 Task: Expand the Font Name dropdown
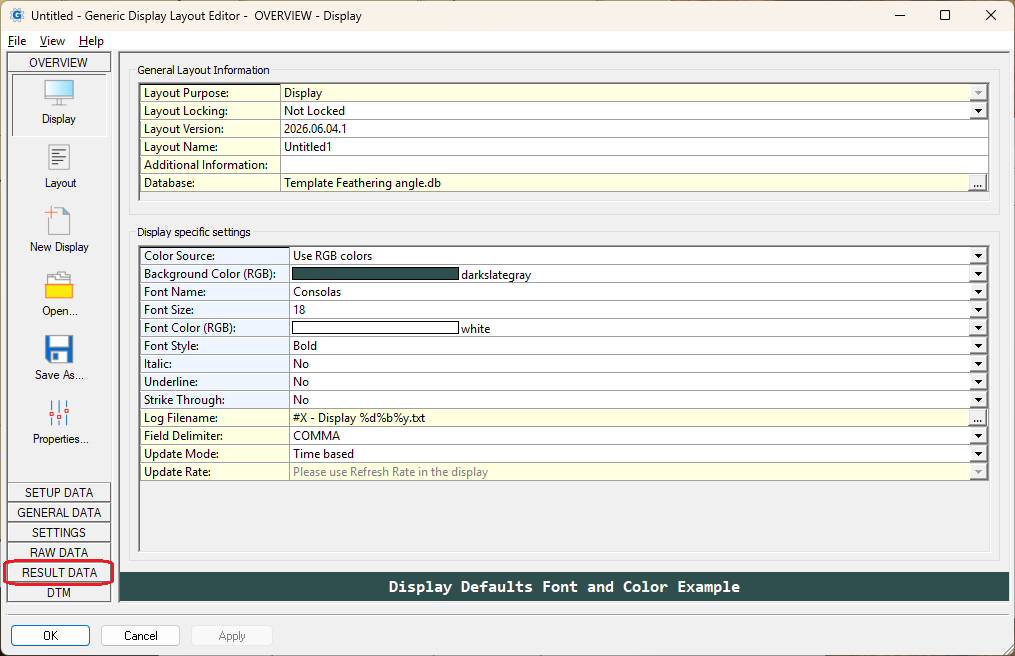(978, 292)
